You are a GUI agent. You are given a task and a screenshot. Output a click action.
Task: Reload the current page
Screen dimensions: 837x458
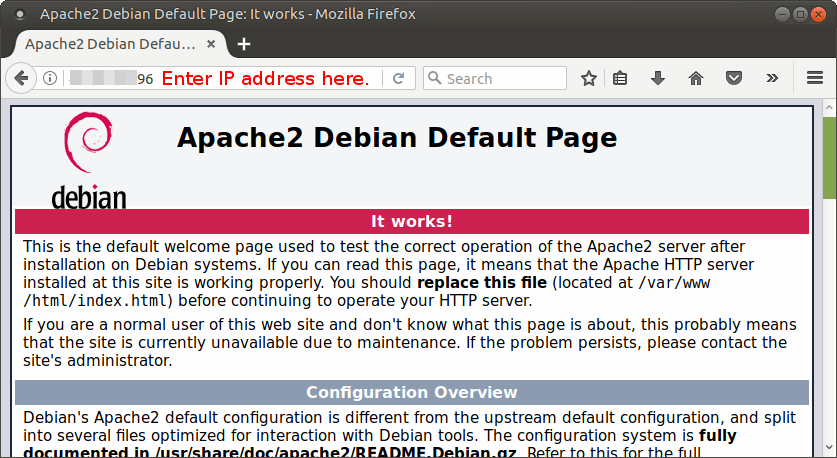tap(398, 78)
